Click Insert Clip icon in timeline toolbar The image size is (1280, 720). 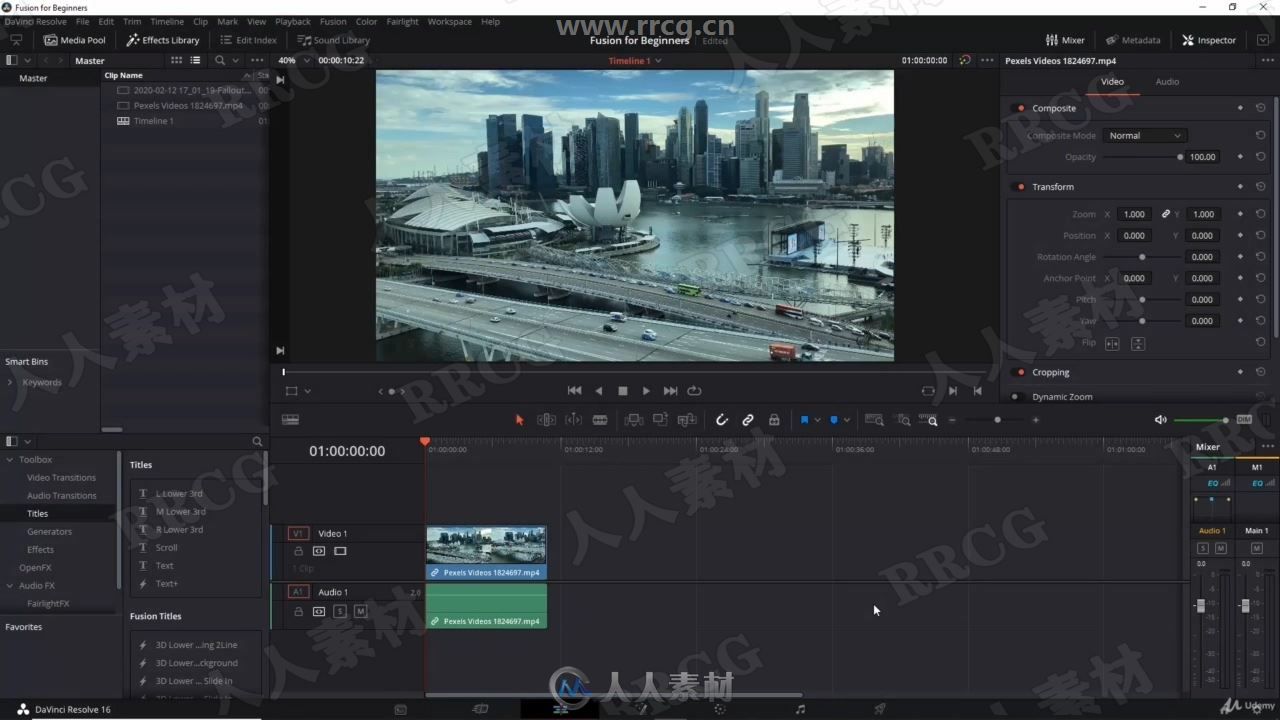(634, 420)
